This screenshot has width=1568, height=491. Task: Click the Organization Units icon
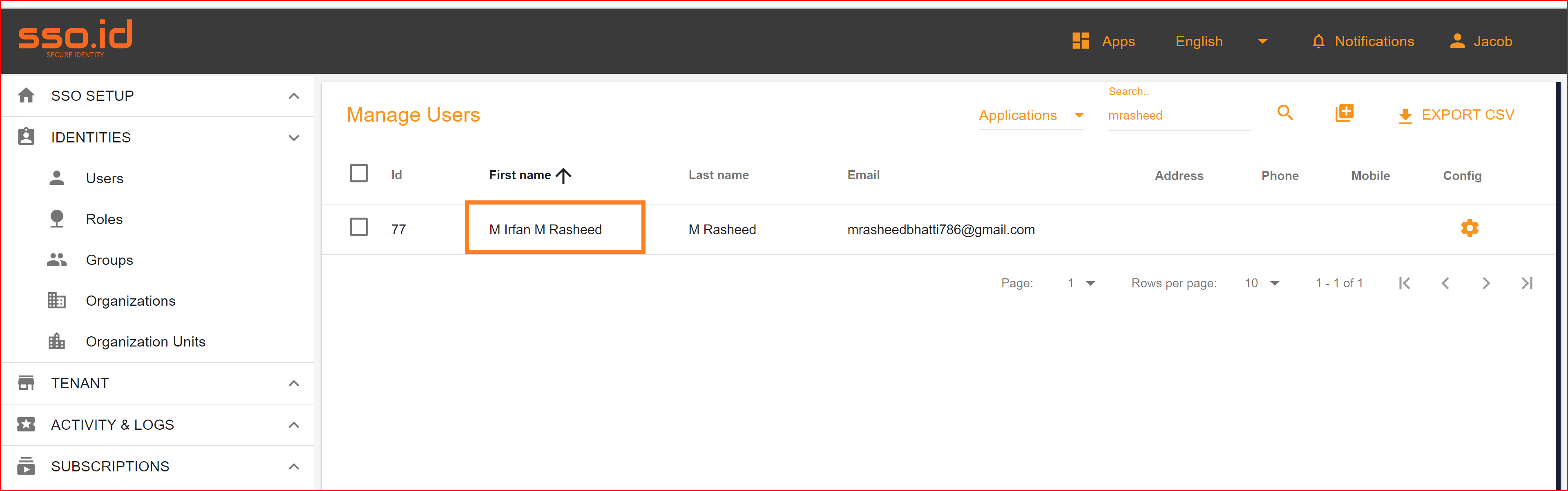coord(57,341)
